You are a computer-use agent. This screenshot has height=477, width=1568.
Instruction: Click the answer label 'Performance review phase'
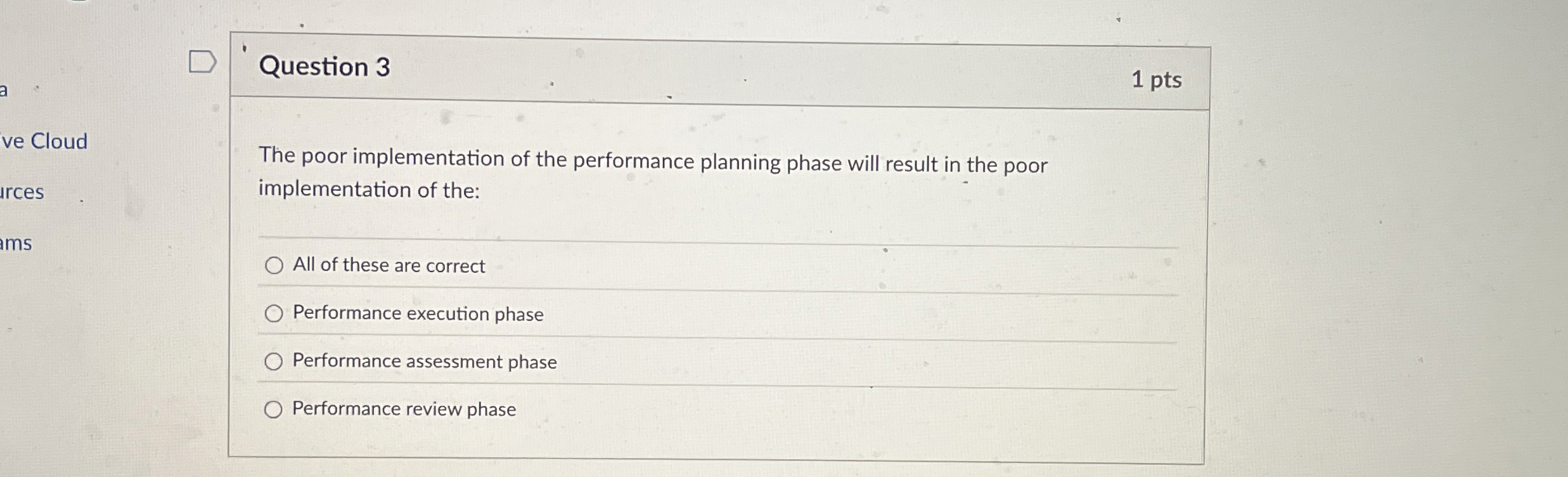(x=403, y=409)
